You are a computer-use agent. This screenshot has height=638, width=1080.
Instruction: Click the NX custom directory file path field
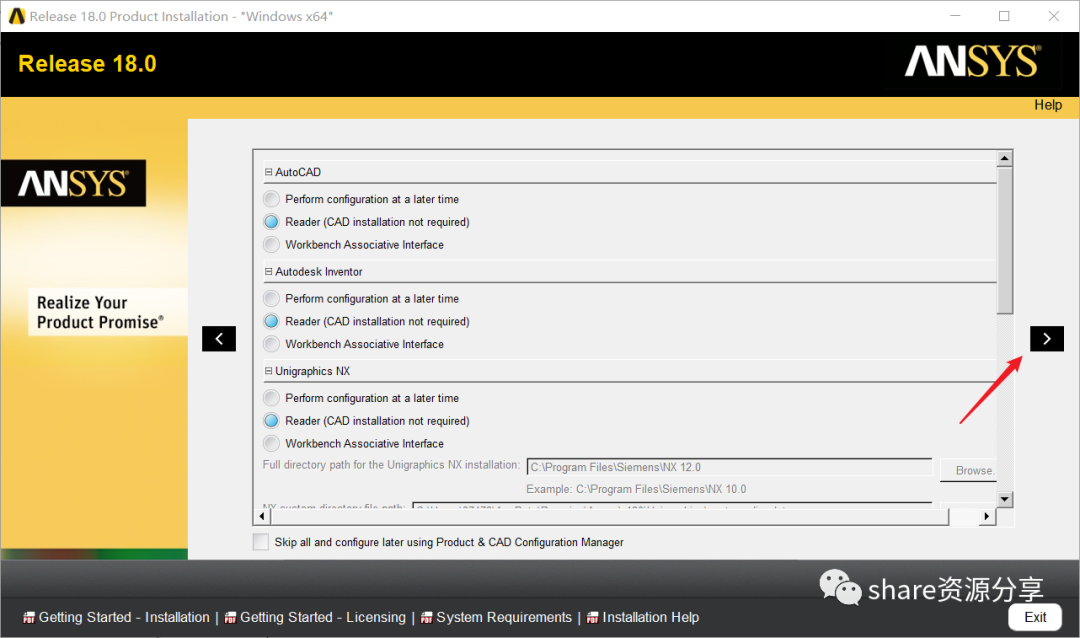672,506
